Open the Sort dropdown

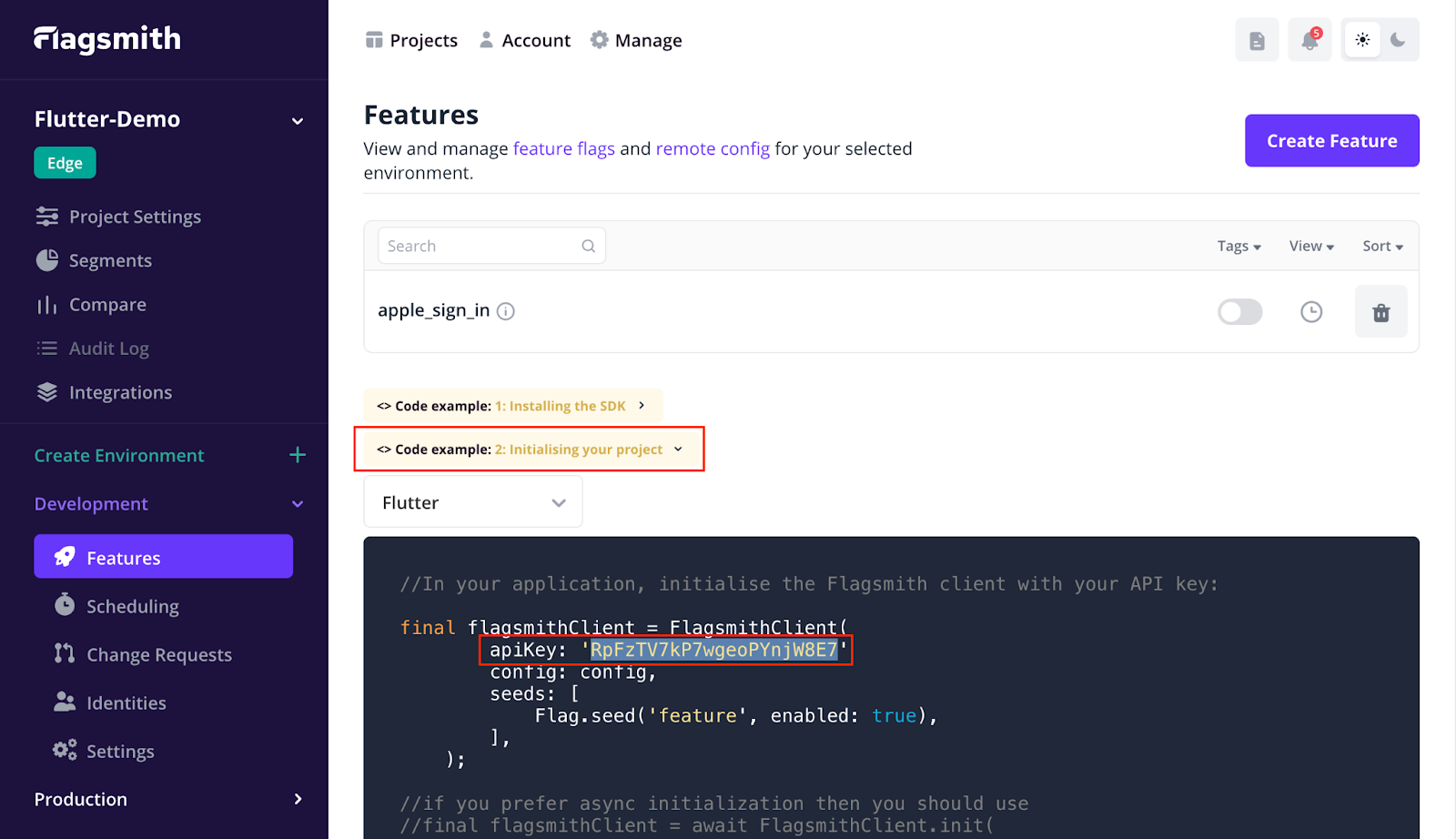pyautogui.click(x=1383, y=246)
